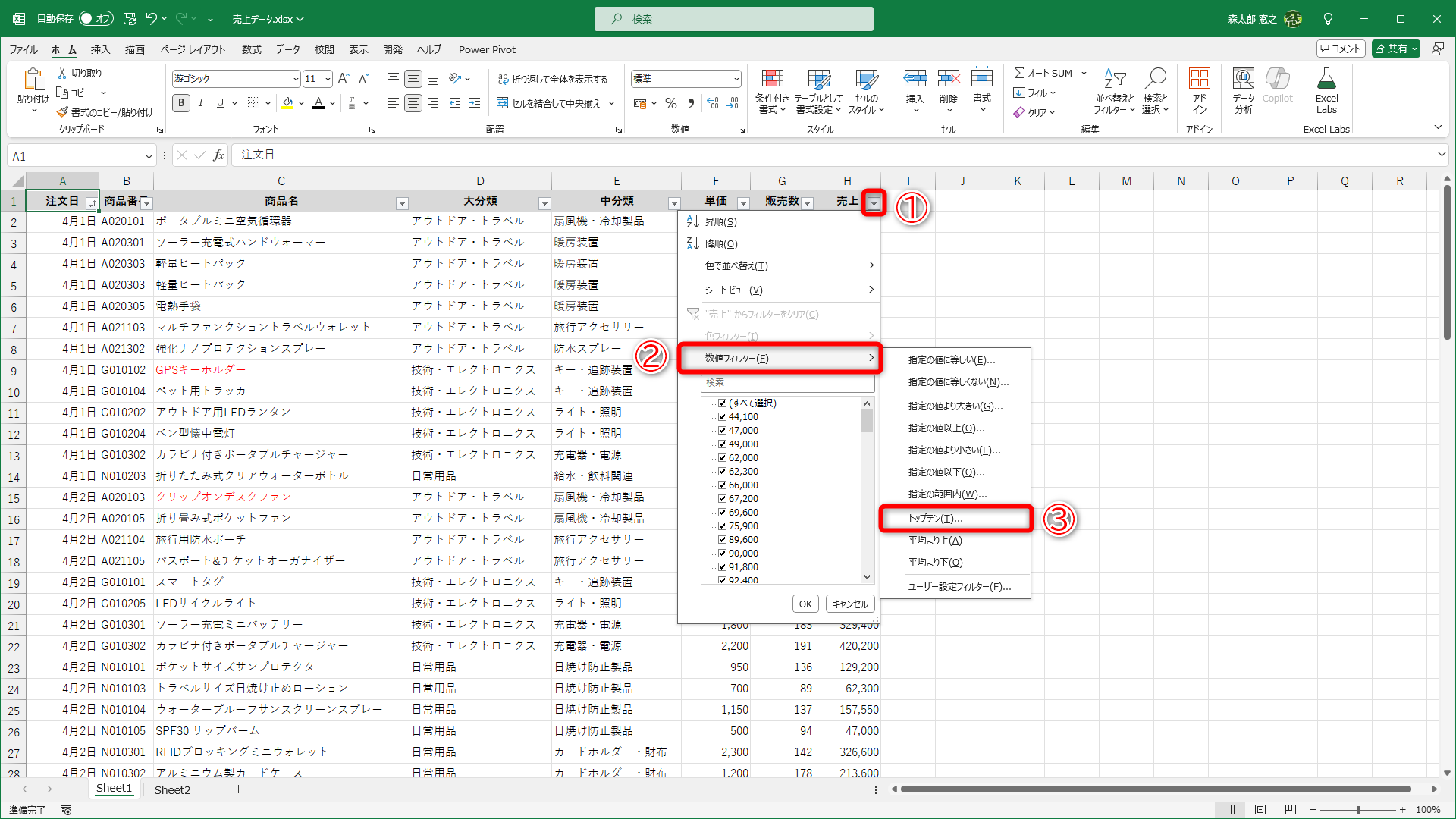Toggle the (すべて選択) select-all checkbox
This screenshot has width=1456, height=819.
722,403
